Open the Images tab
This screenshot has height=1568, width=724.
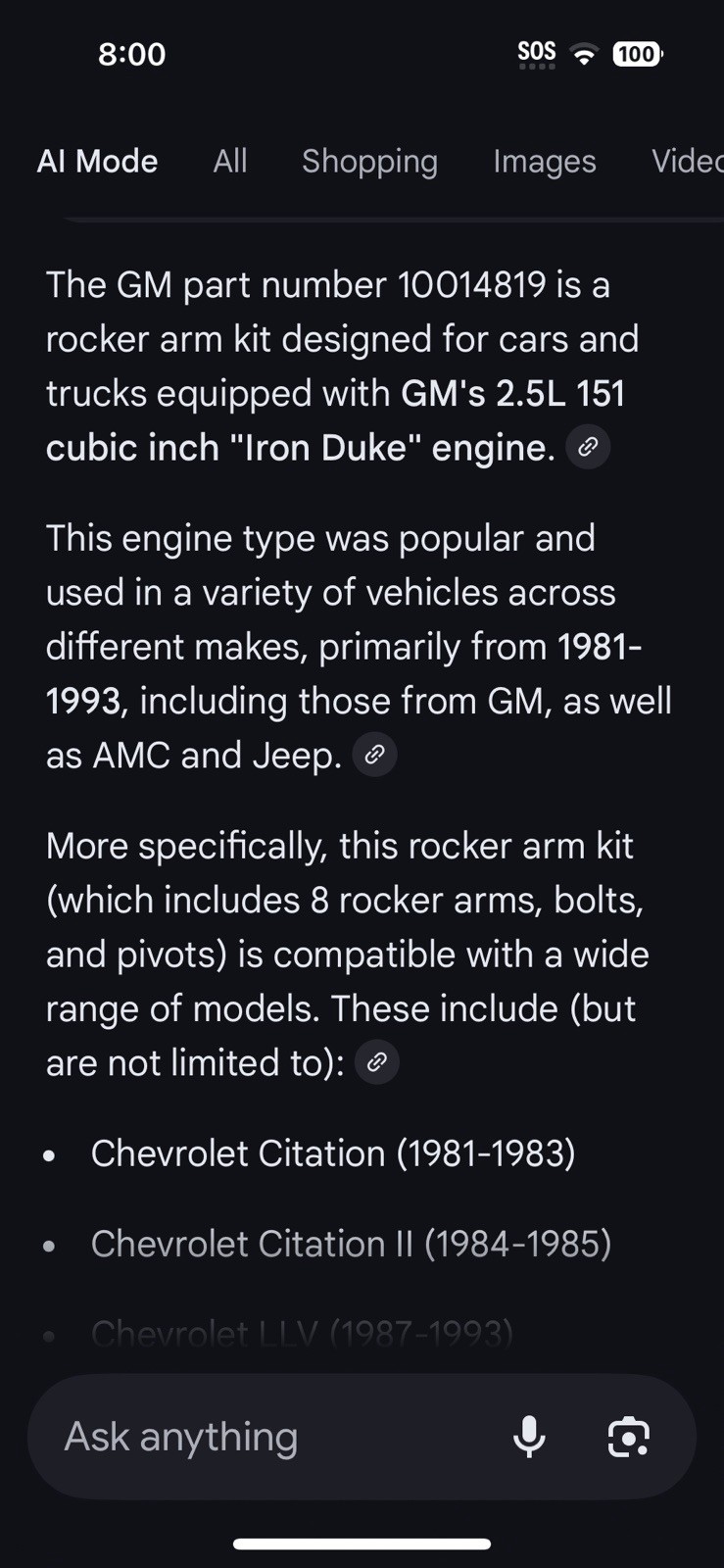pos(545,162)
